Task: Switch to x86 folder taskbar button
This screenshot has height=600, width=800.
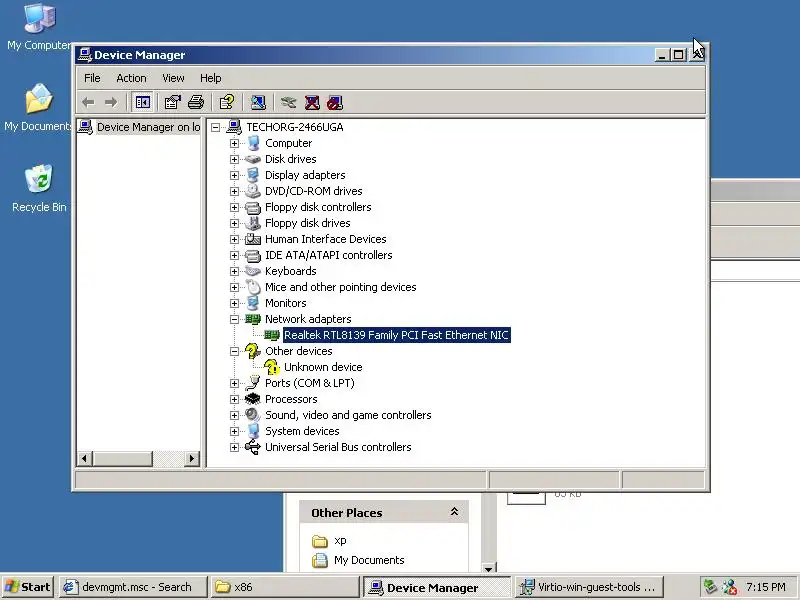Action: [285, 587]
